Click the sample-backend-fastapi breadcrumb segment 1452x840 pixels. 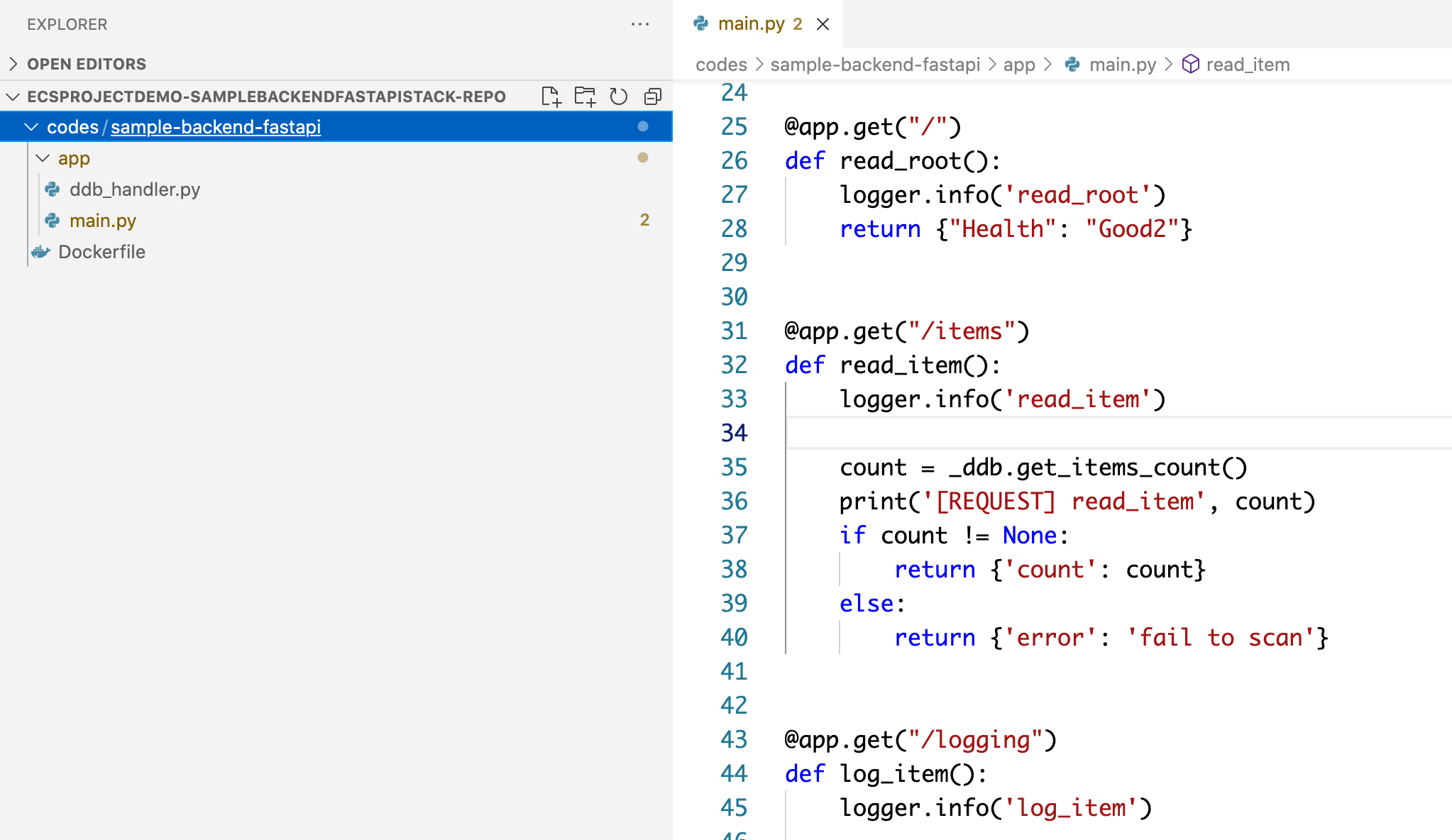[875, 65]
